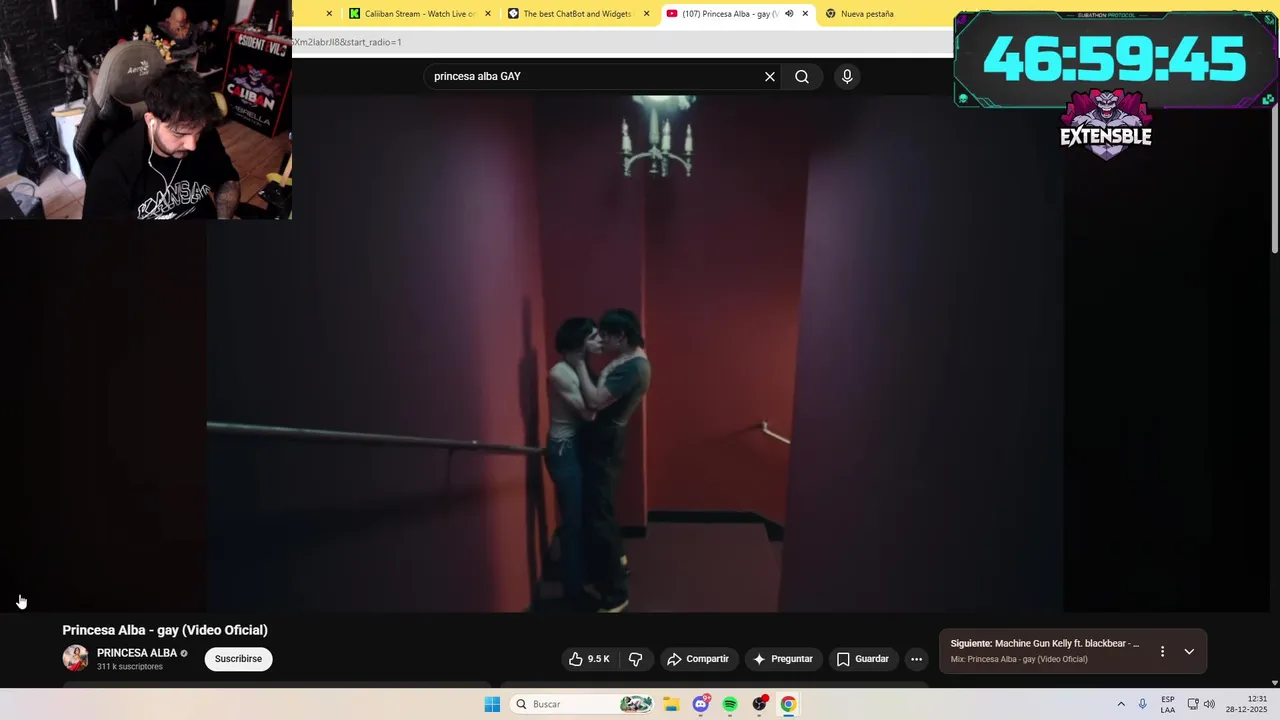Like the video with 9.5 K thumbs up
This screenshot has width=1280, height=720.
[x=588, y=659]
